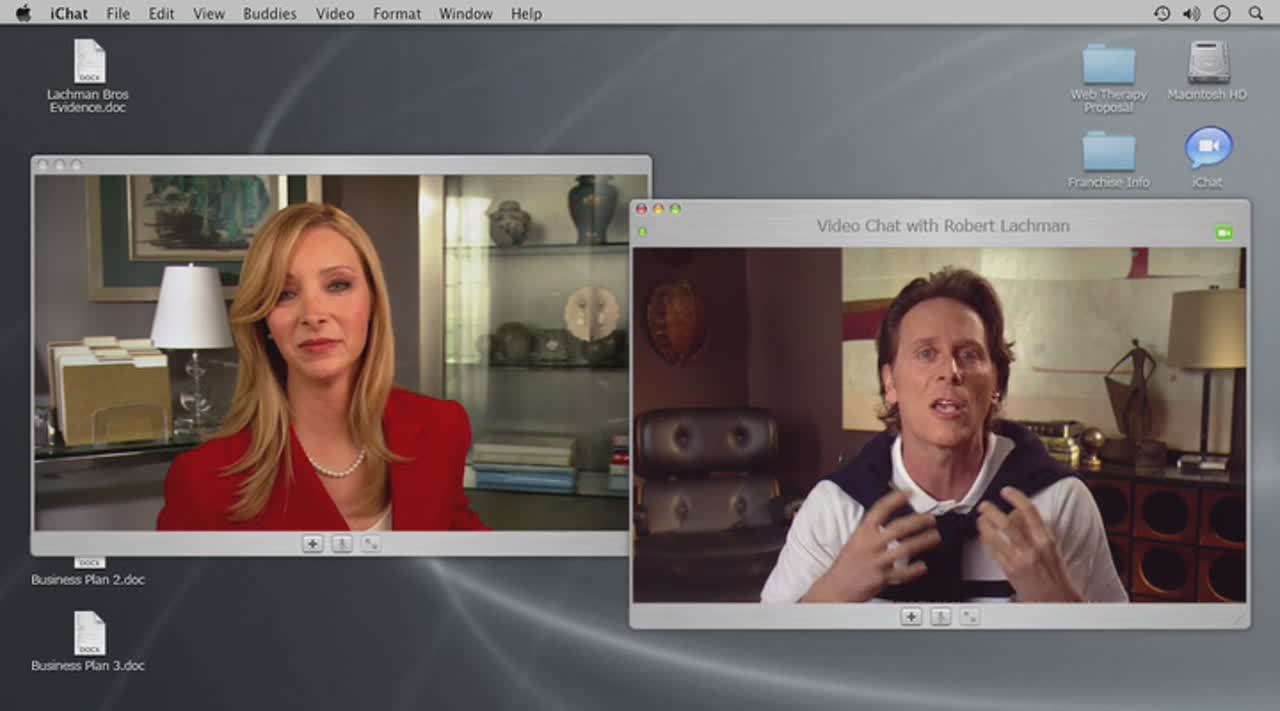The image size is (1280, 711).
Task: Open the Buddies menu
Action: click(x=269, y=14)
